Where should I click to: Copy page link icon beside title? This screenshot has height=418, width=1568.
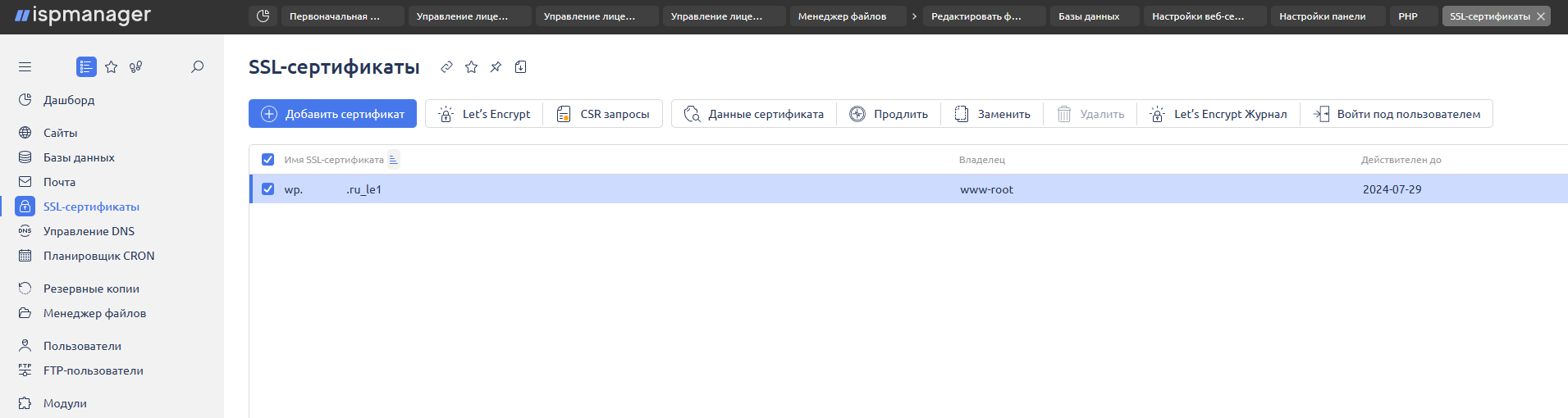click(446, 67)
